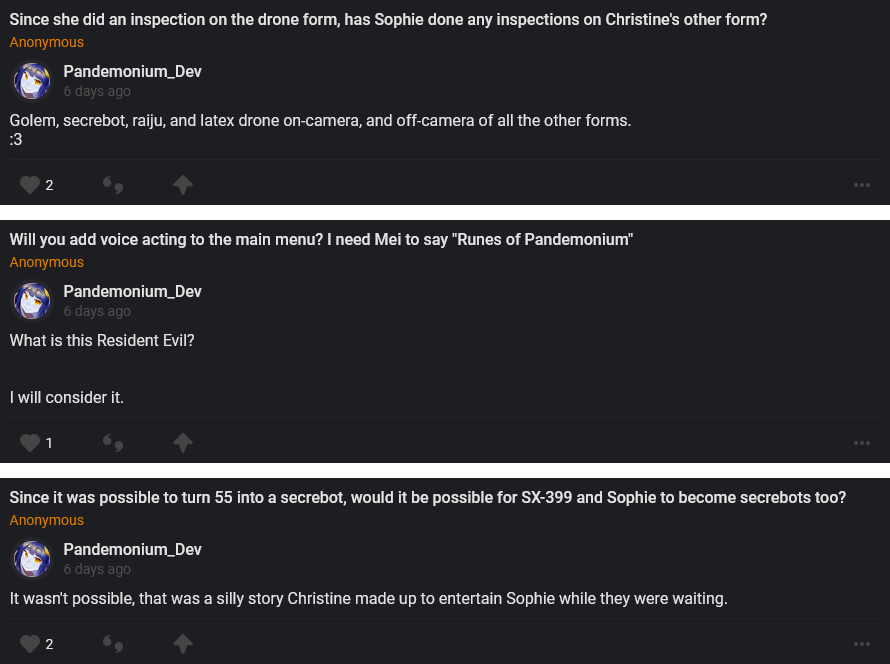Open the avatar on the secrebot answer

coord(32,559)
